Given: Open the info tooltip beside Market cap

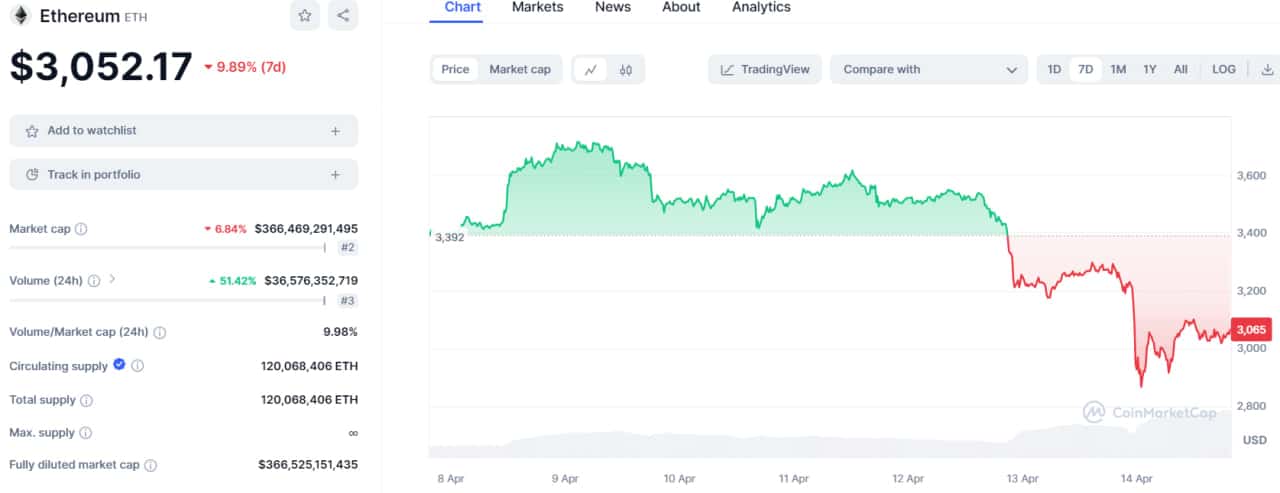Looking at the screenshot, I should [x=81, y=229].
